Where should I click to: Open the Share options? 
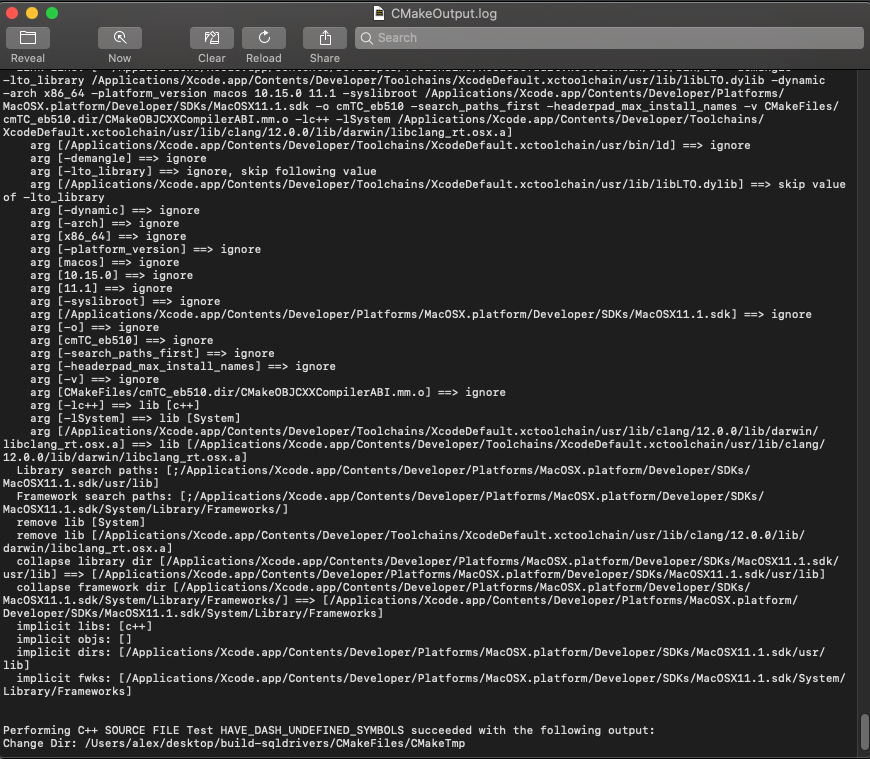click(x=324, y=40)
